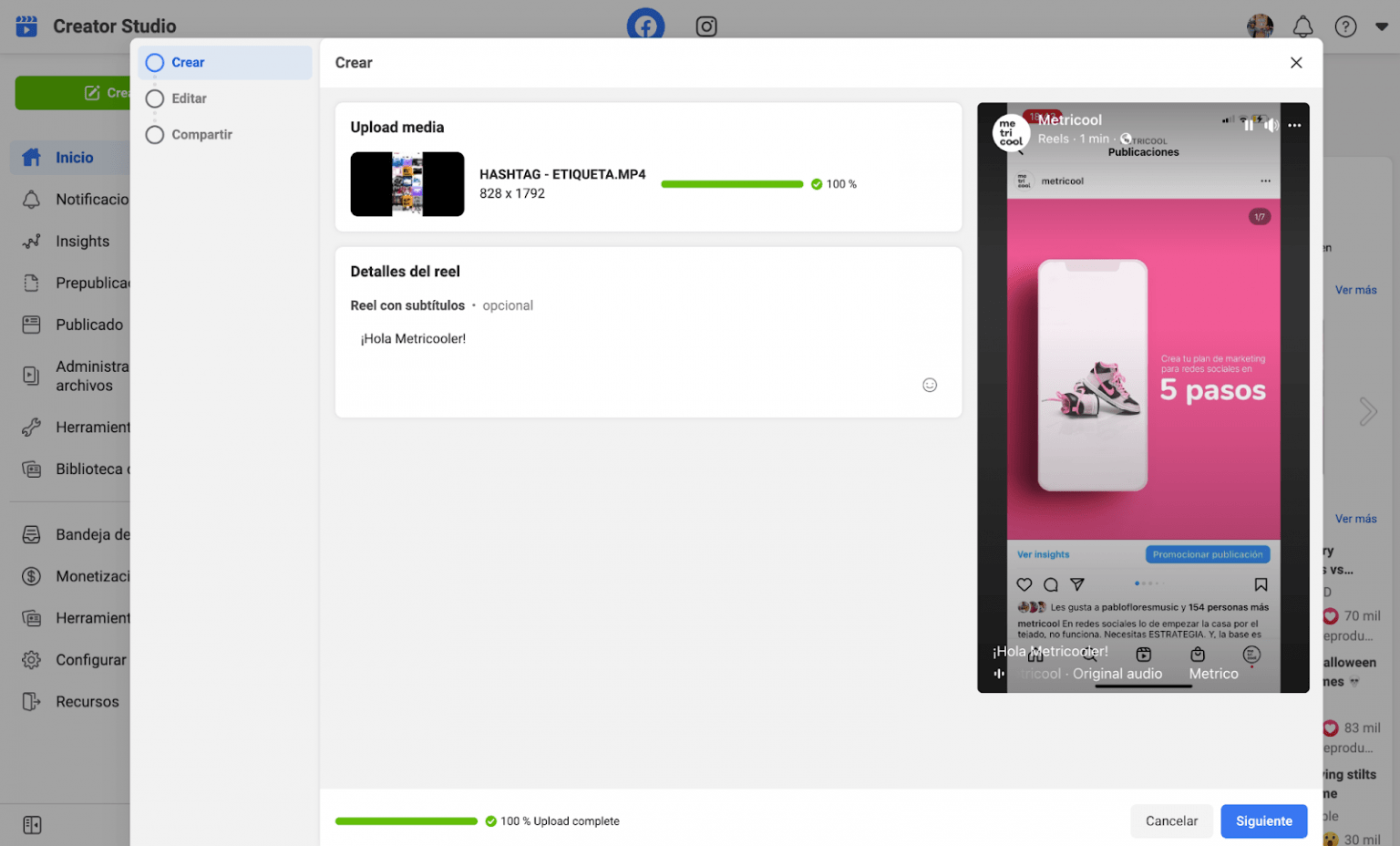The width and height of the screenshot is (1400, 846).
Task: Click the Original audio label in preview
Action: 1117,674
